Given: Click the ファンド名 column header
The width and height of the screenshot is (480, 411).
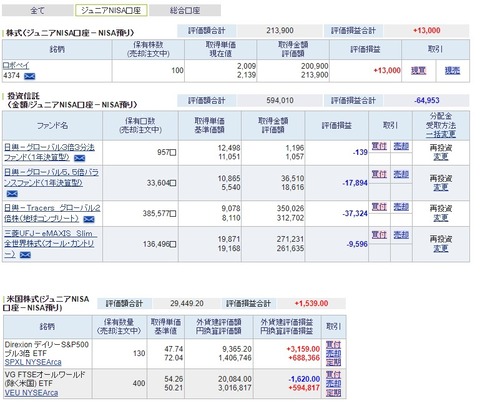Looking at the screenshot, I should coord(52,126).
